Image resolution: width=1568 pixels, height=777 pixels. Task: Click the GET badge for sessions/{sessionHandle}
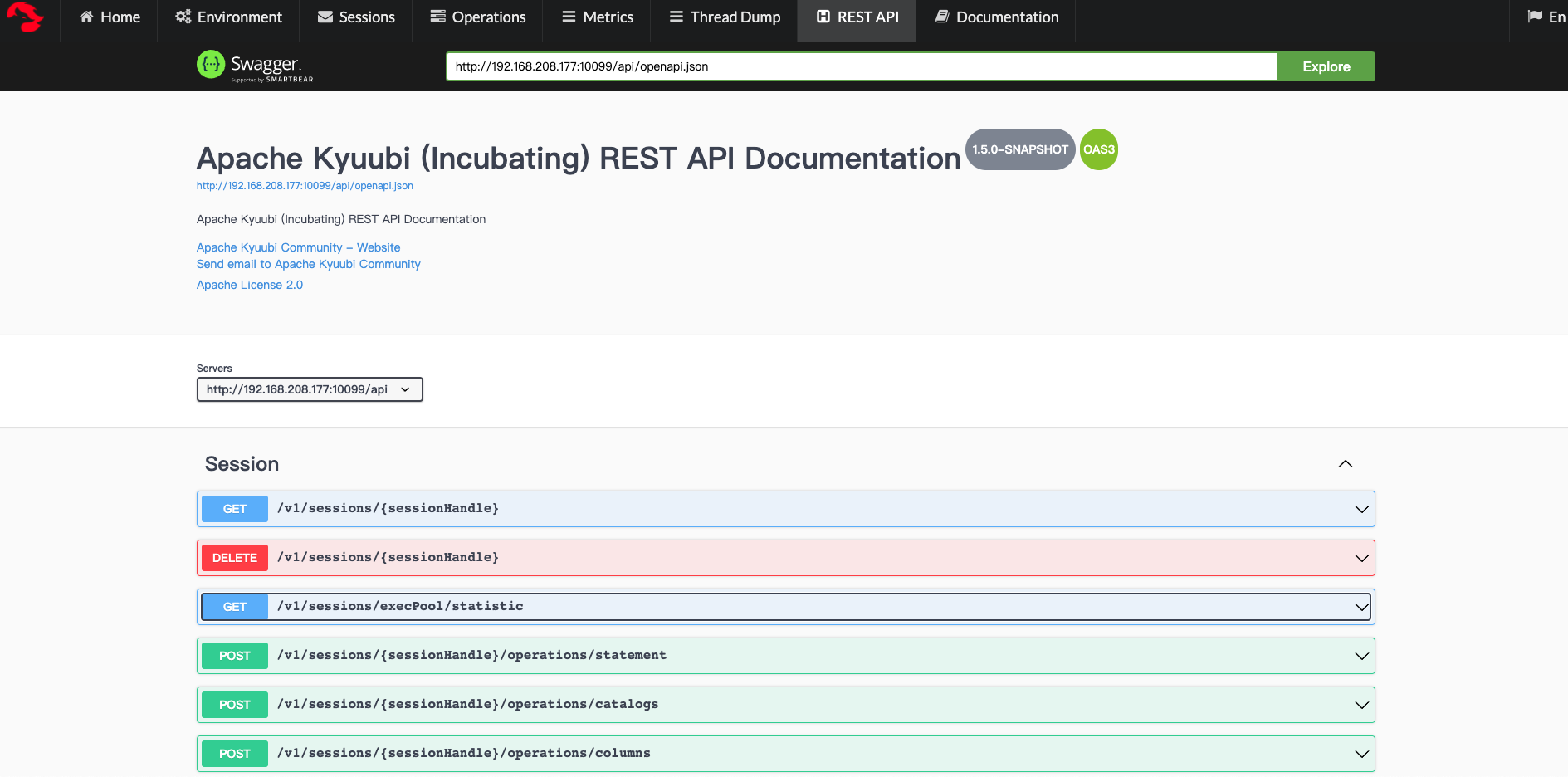(x=235, y=509)
